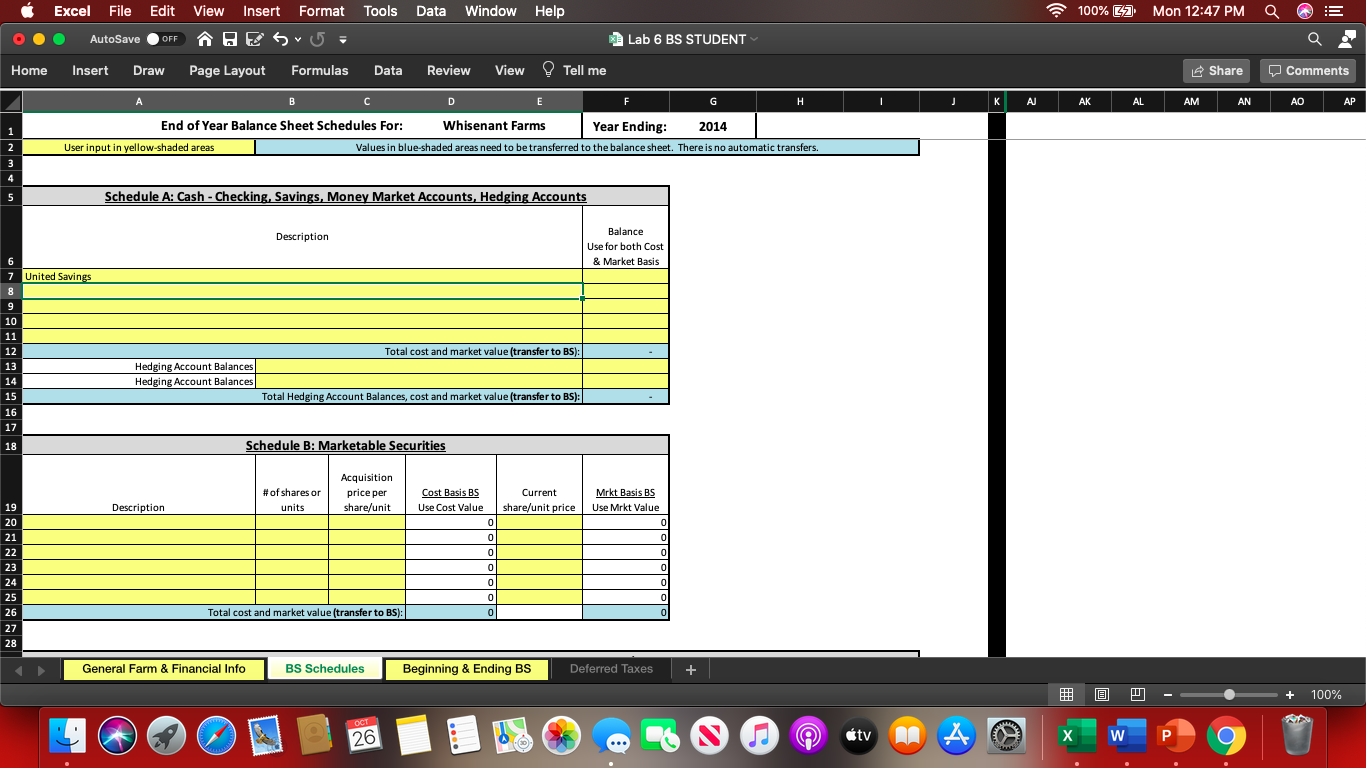Go to previous sheet tab arrow
The width and height of the screenshot is (1366, 768).
pyautogui.click(x=17, y=670)
